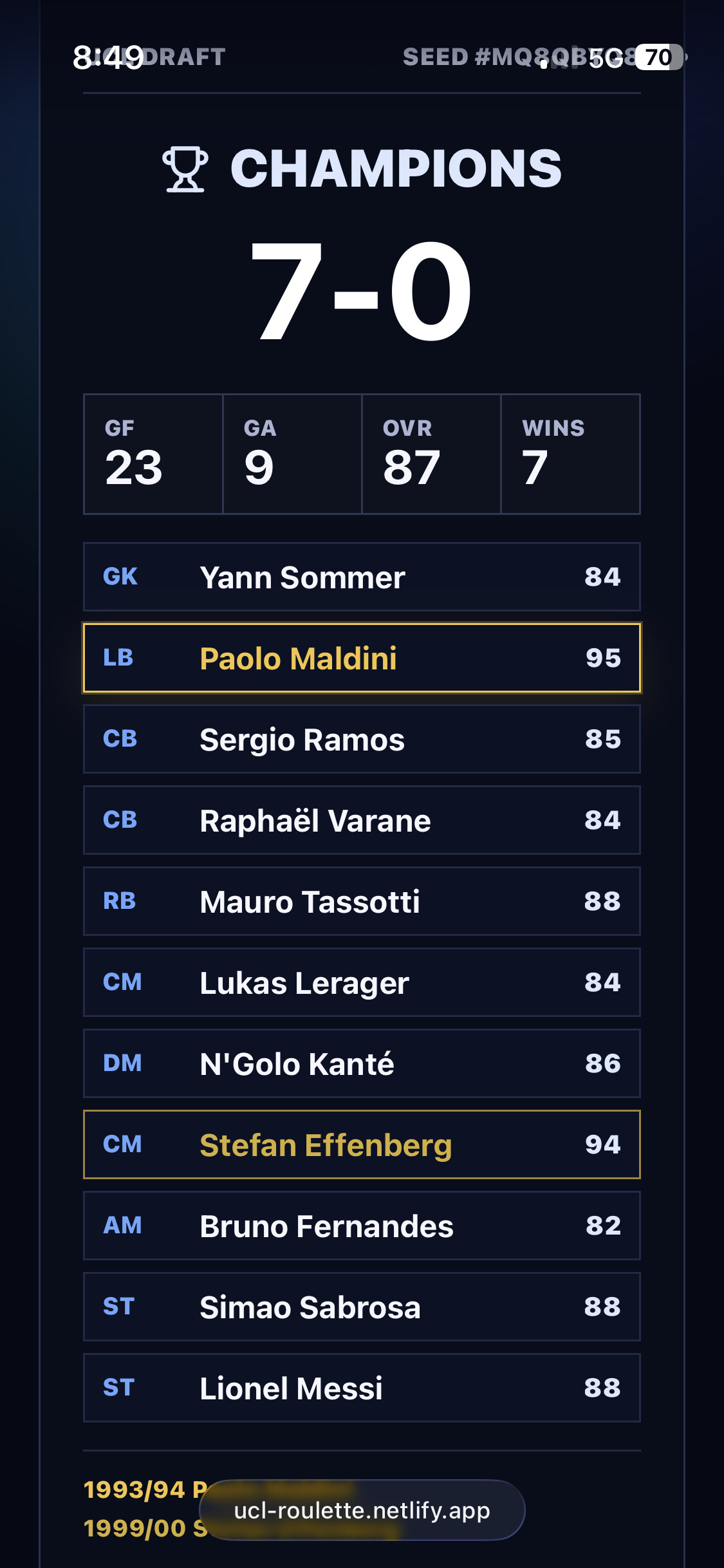Screen dimensions: 724x1568
Task: Select the Sergio Ramos player row
Action: [x=362, y=739]
